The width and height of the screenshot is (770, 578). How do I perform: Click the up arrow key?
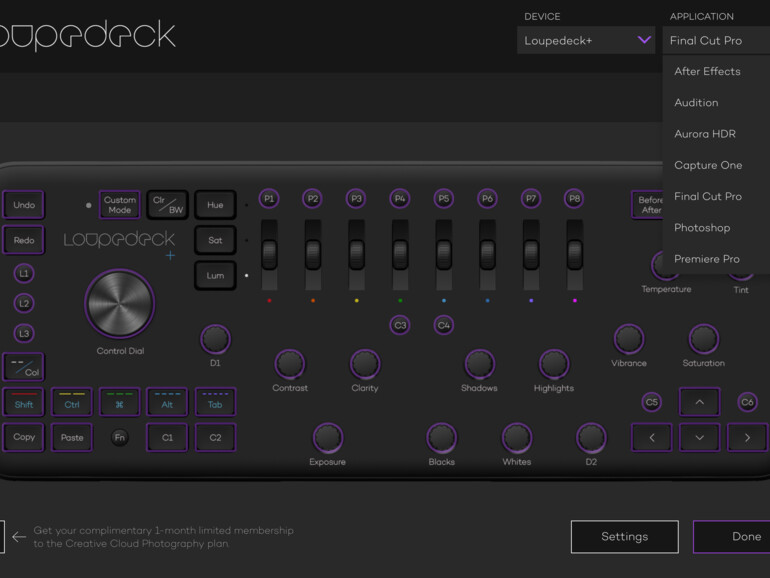pos(699,402)
